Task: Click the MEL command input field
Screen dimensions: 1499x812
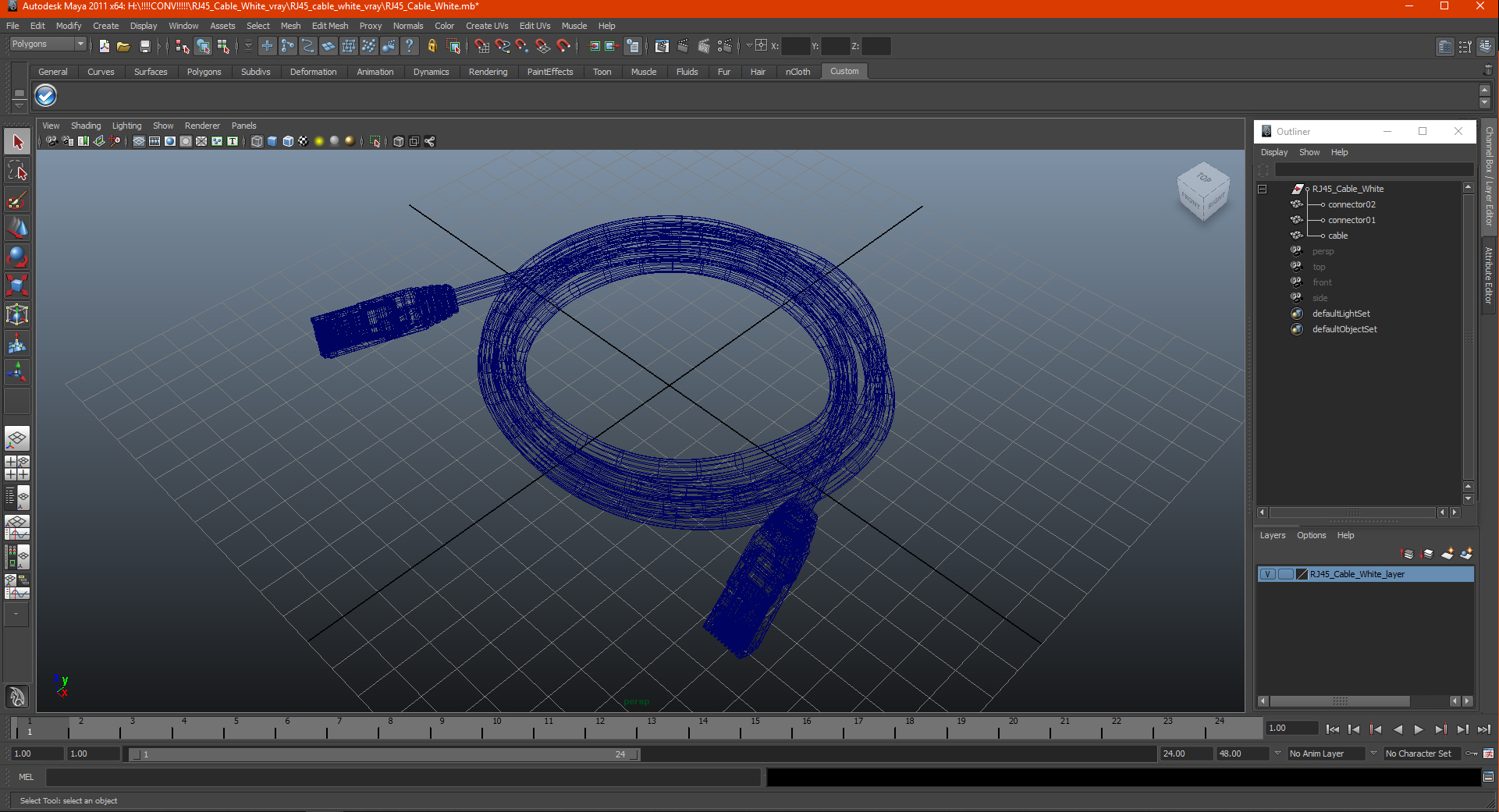Action: [403, 777]
